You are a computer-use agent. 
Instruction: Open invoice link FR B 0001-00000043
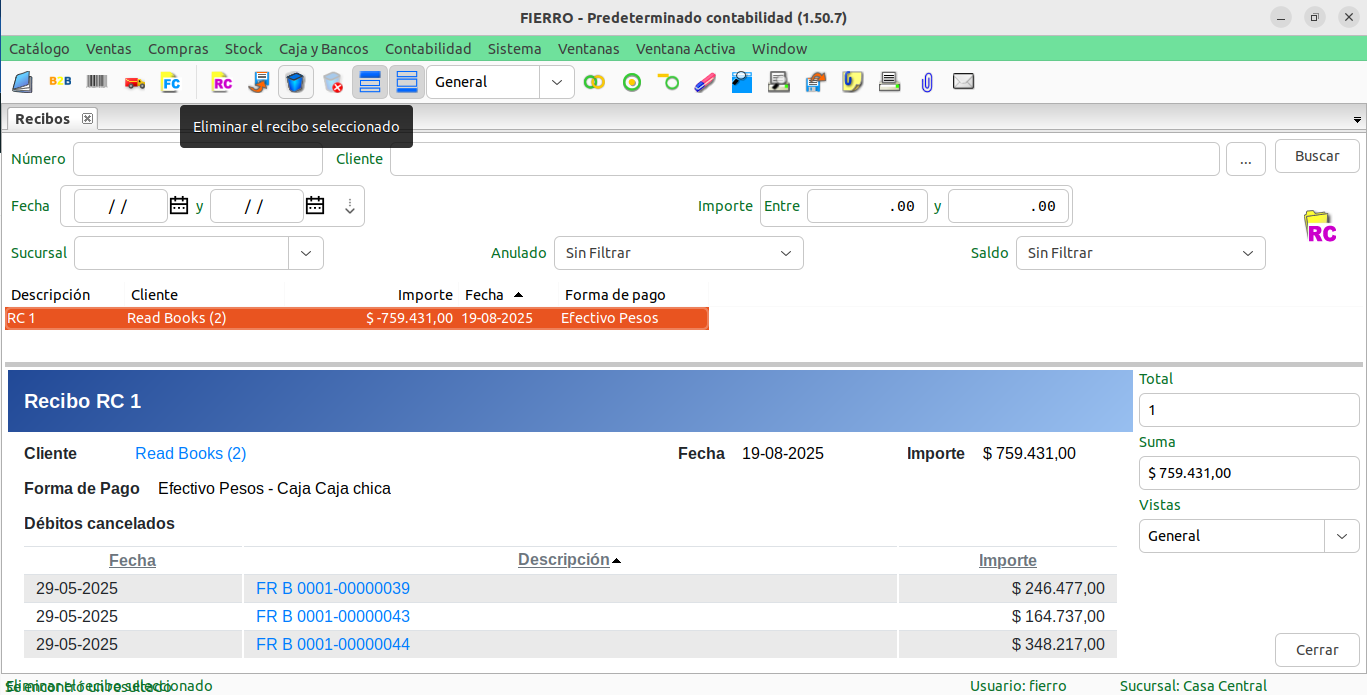333,616
